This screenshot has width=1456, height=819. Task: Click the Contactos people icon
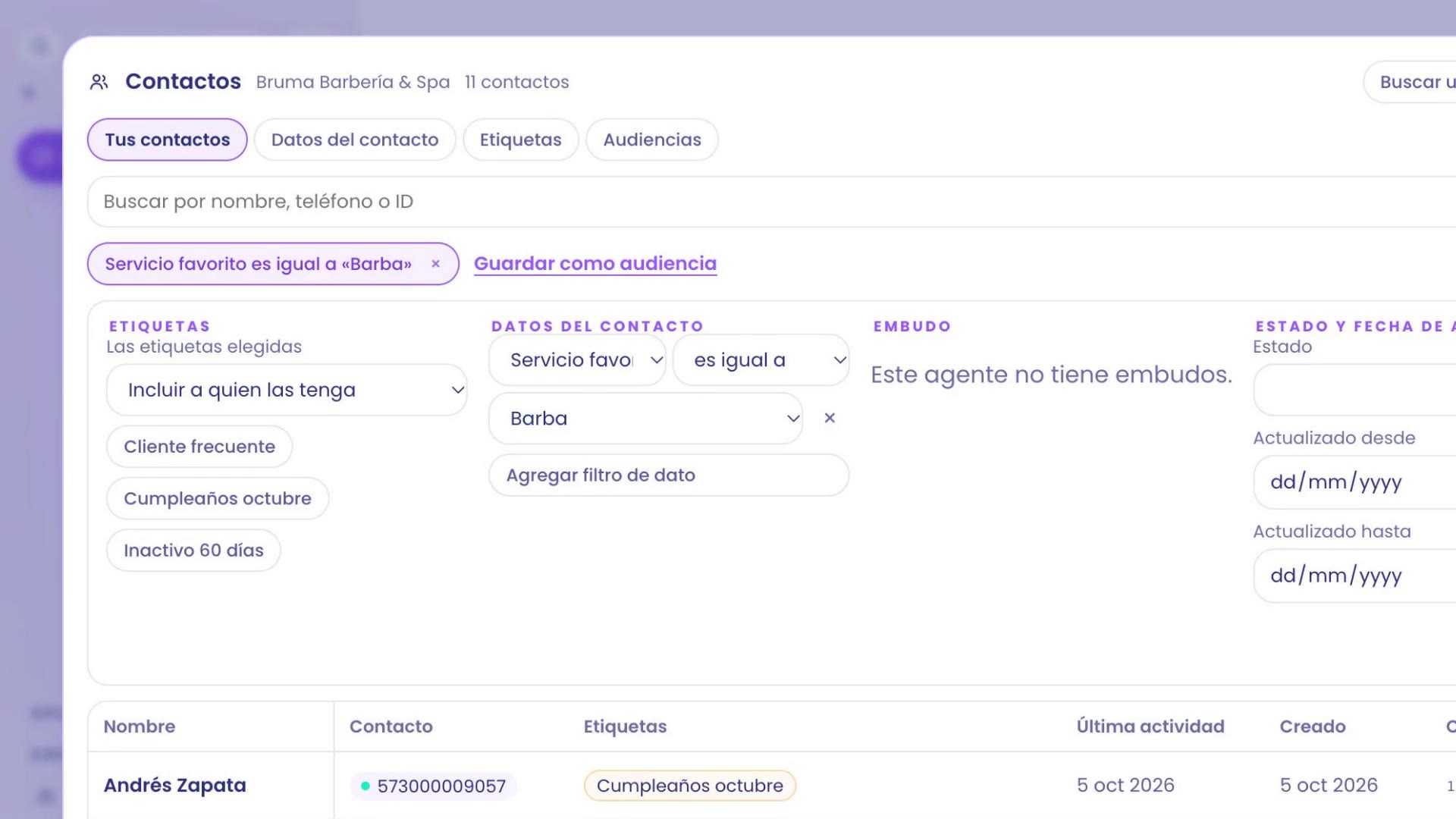point(99,82)
